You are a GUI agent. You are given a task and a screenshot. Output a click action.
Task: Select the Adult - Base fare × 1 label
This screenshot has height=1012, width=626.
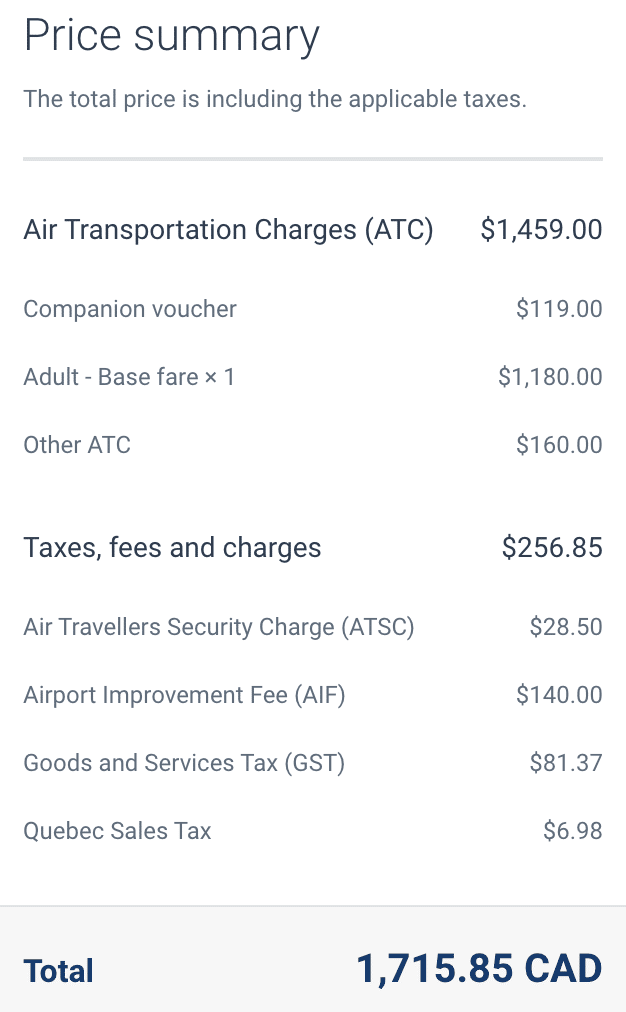(x=129, y=377)
